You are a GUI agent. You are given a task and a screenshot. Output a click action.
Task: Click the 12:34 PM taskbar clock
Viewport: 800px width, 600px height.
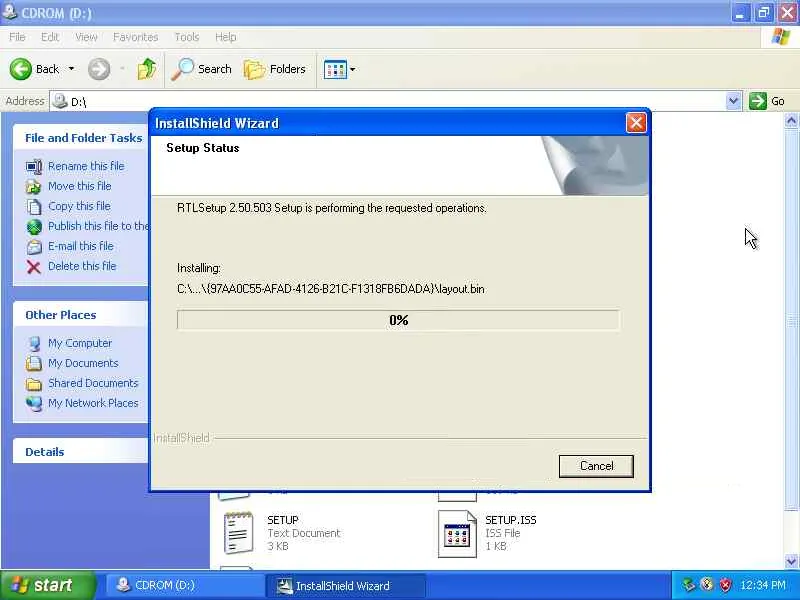coord(763,585)
